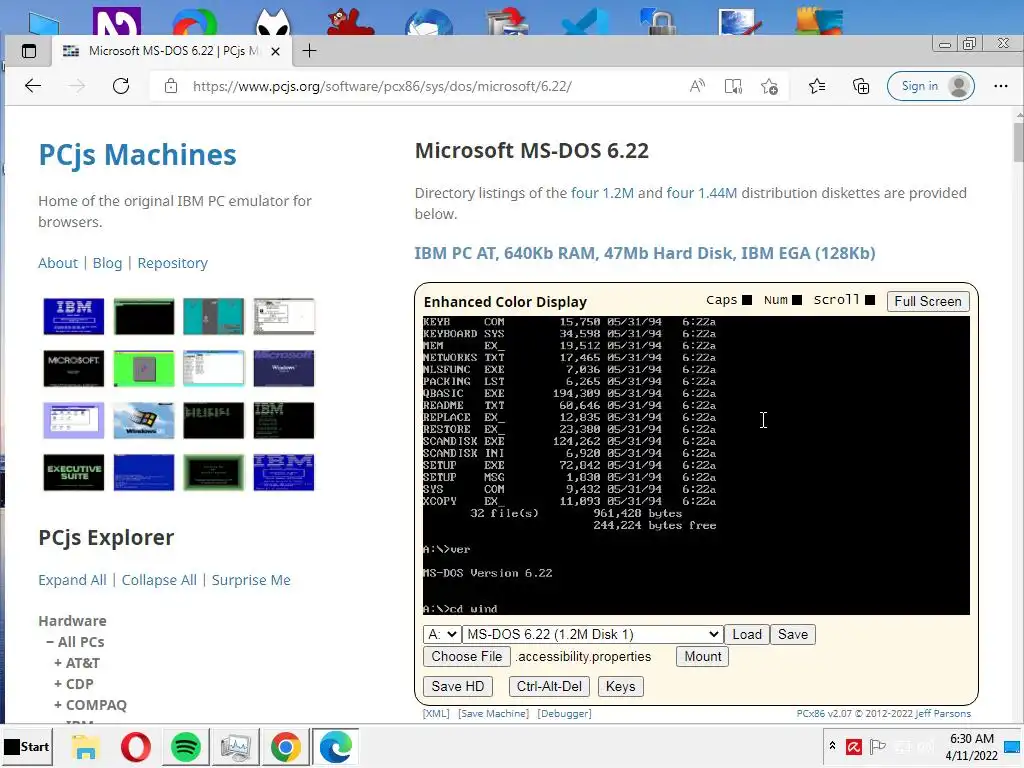Open the MS-DOS 6.22 (1.2M Disk 1) diskette dropdown
Image resolution: width=1024 pixels, height=768 pixels.
[x=592, y=634]
